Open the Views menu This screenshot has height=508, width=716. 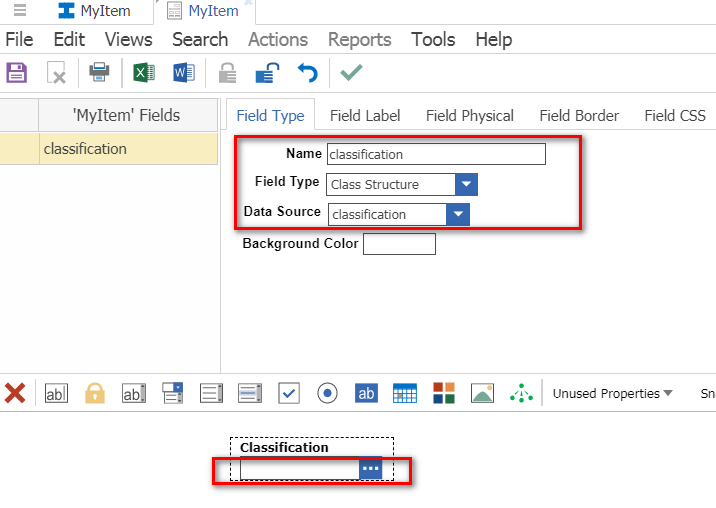[128, 40]
